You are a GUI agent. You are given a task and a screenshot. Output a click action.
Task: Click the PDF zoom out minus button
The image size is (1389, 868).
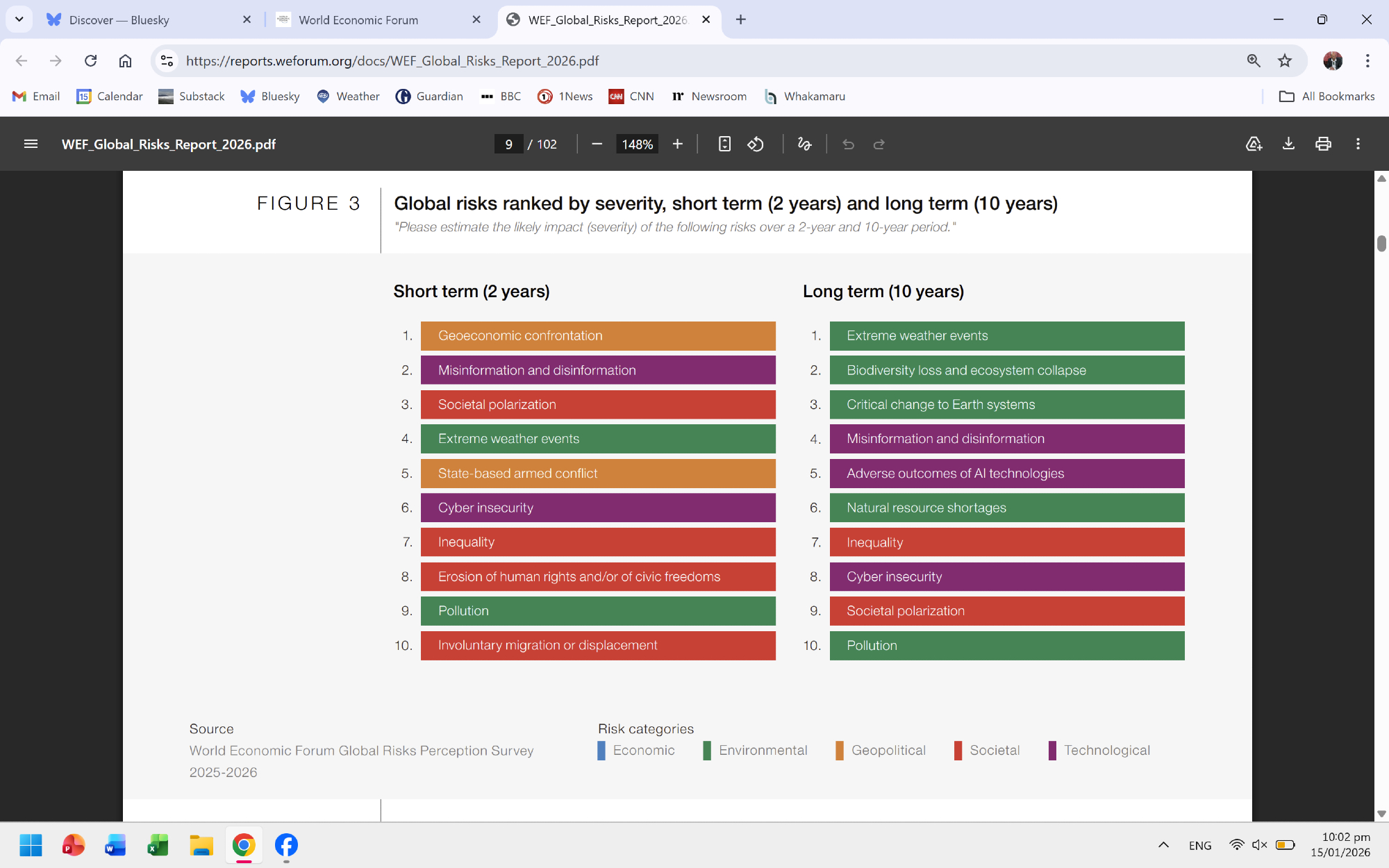597,144
